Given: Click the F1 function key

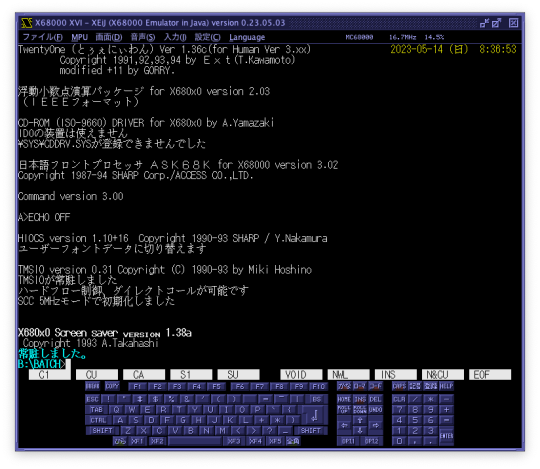Looking at the screenshot, I should [x=137, y=386].
